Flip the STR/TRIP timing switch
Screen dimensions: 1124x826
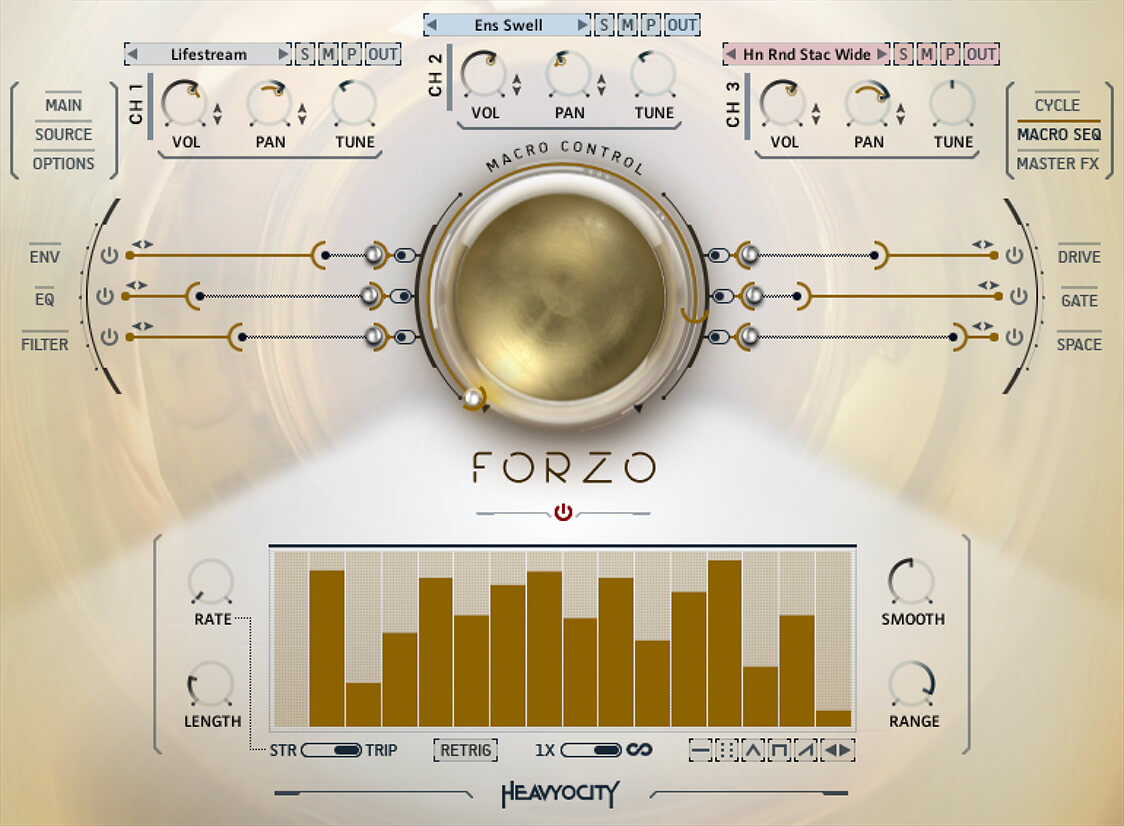[x=332, y=750]
